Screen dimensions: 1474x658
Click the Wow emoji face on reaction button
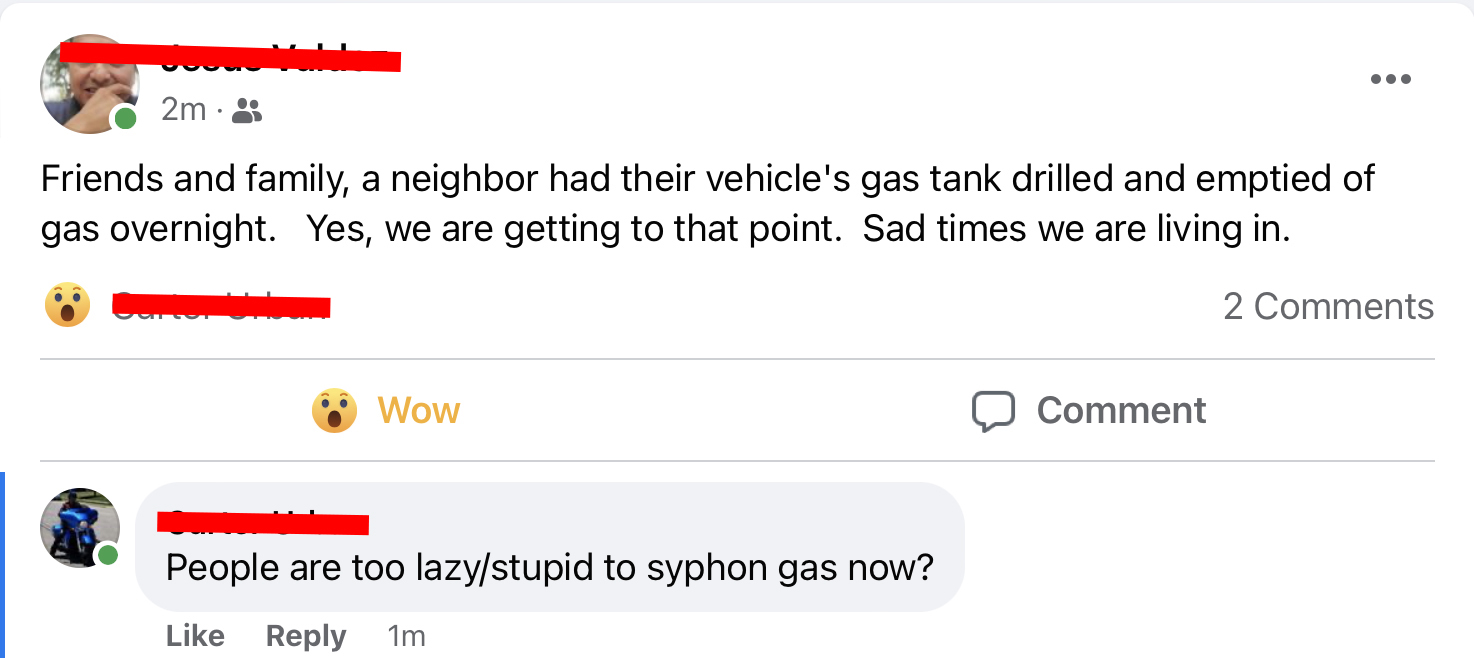pos(334,411)
